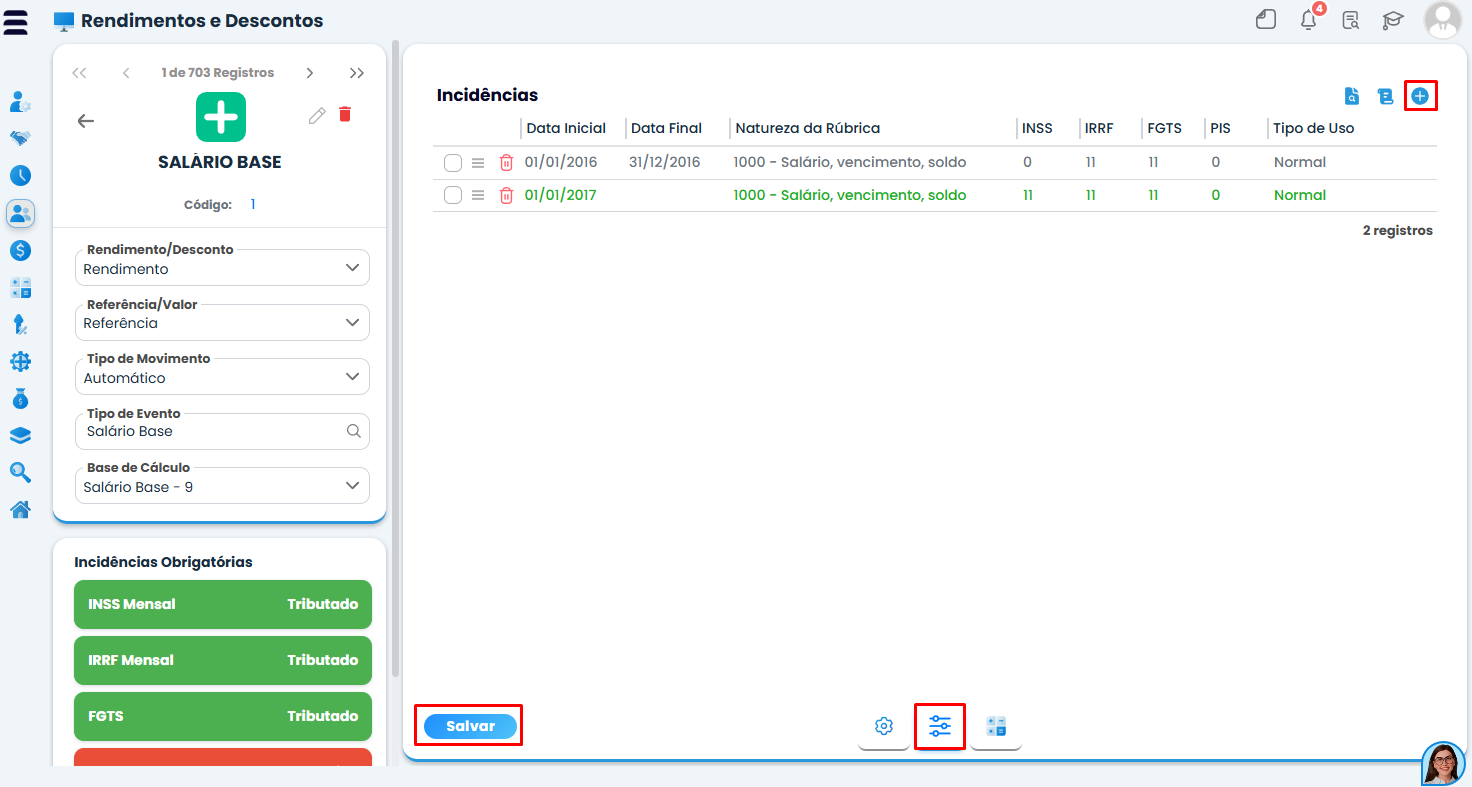
Task: Click the Tipo de Uso column header
Action: pos(1313,128)
